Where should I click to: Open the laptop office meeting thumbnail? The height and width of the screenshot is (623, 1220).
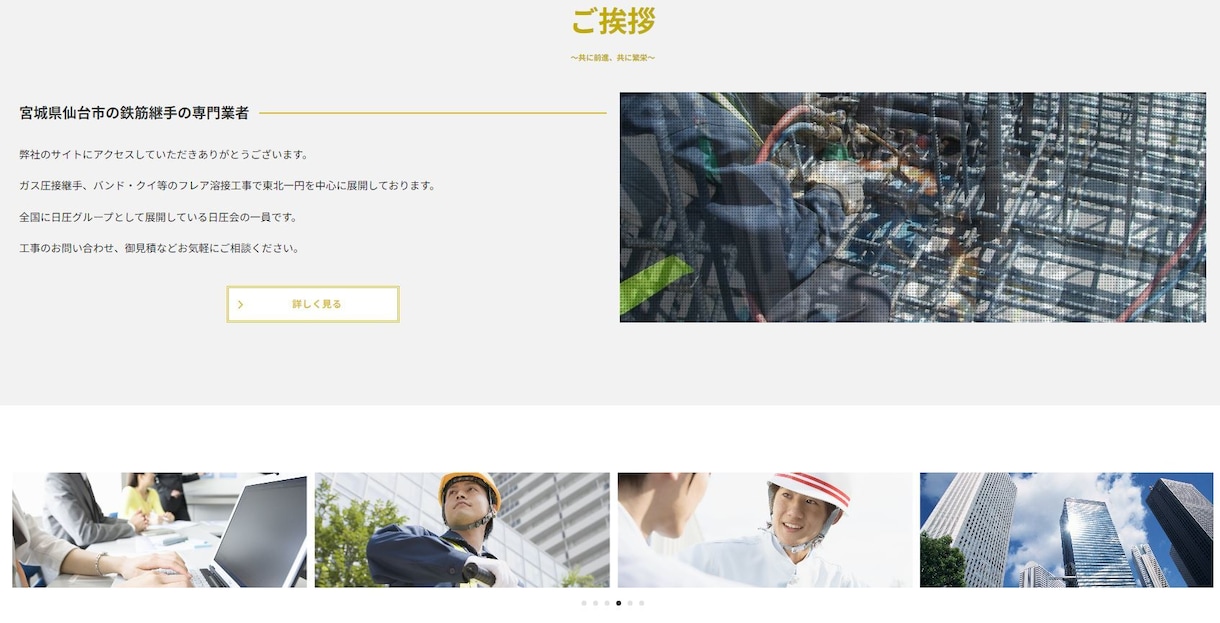pyautogui.click(x=160, y=530)
